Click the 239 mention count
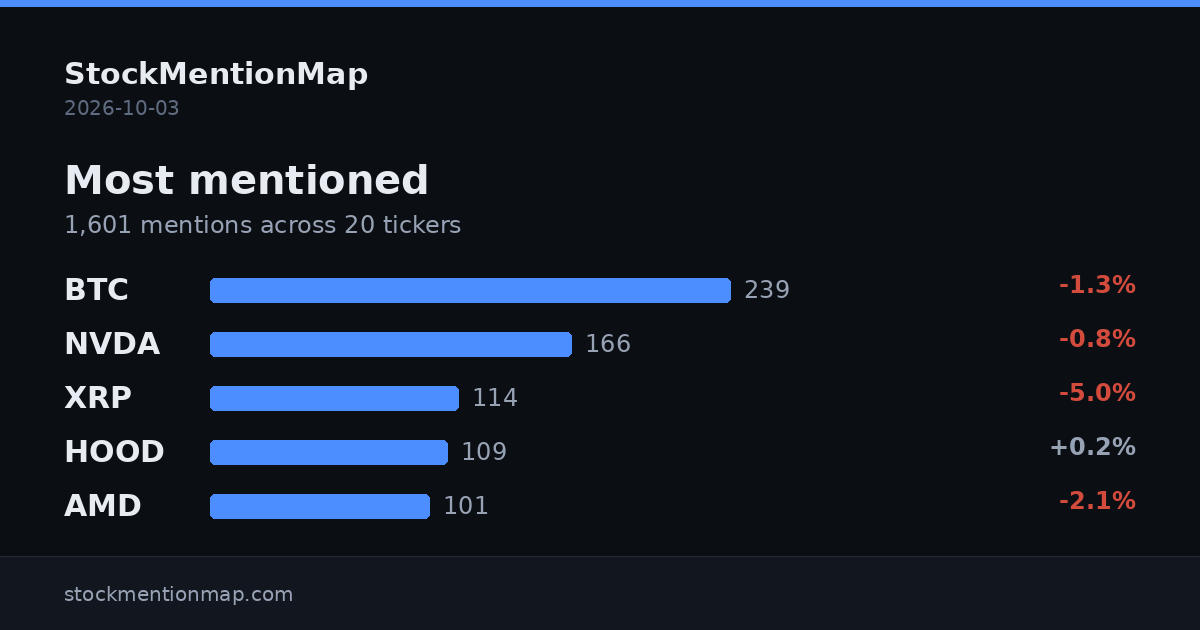 coord(767,290)
